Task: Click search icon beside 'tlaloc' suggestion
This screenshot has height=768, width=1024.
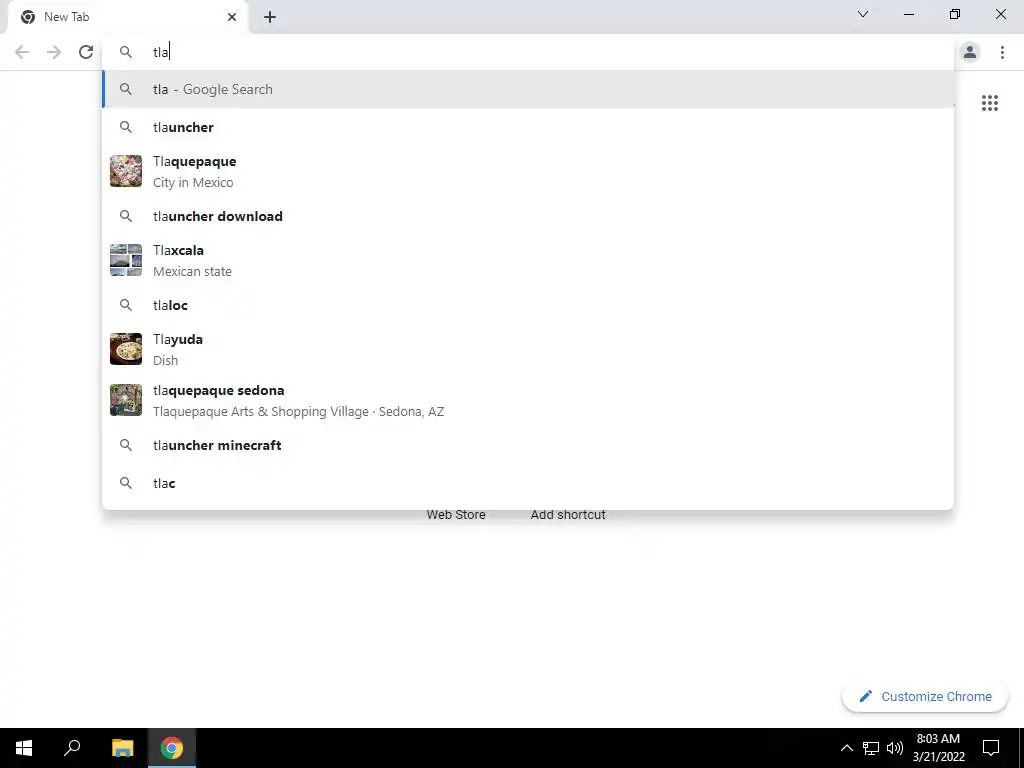Action: [x=126, y=305]
